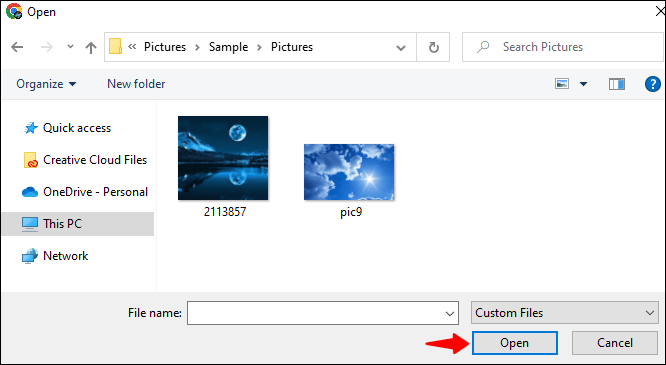Navigate up one folder level arrow
The image size is (666, 365).
[x=90, y=47]
